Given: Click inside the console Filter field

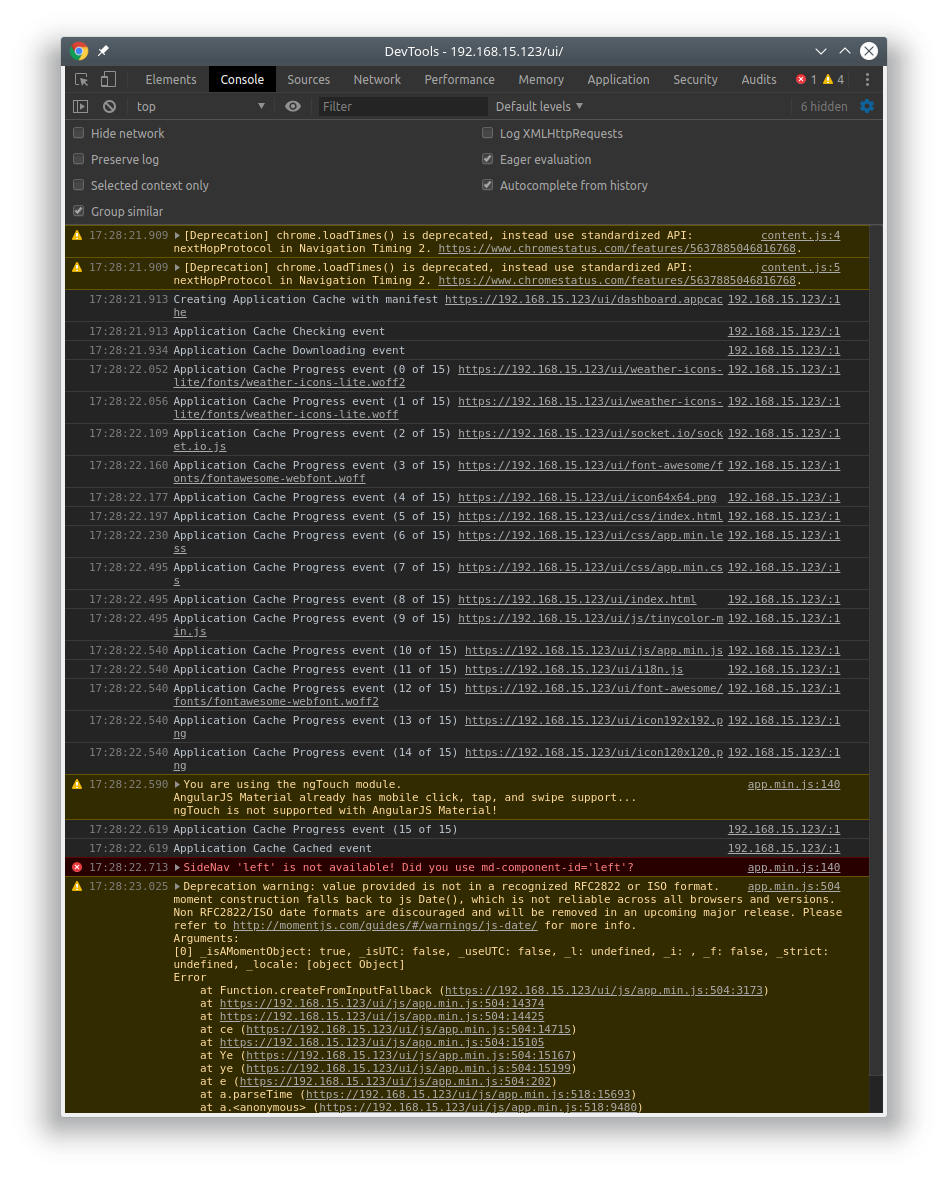Looking at the screenshot, I should click(403, 106).
